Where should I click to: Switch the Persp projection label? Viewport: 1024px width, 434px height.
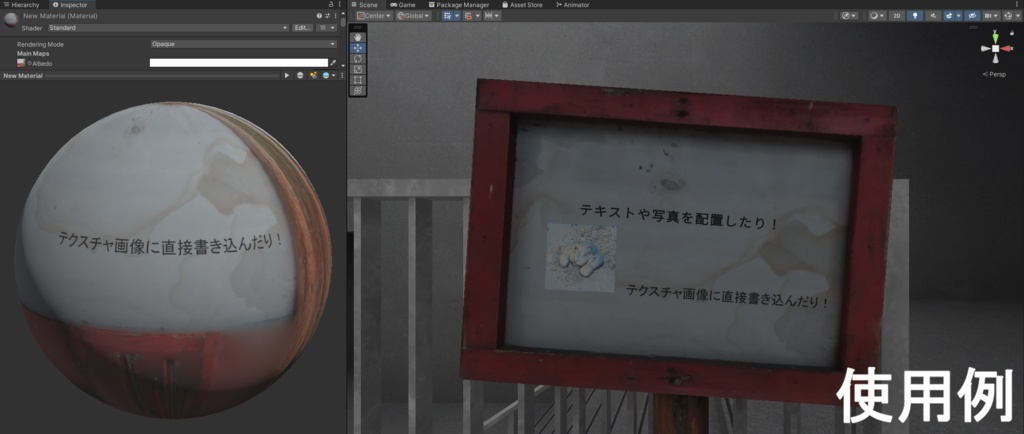click(x=995, y=74)
